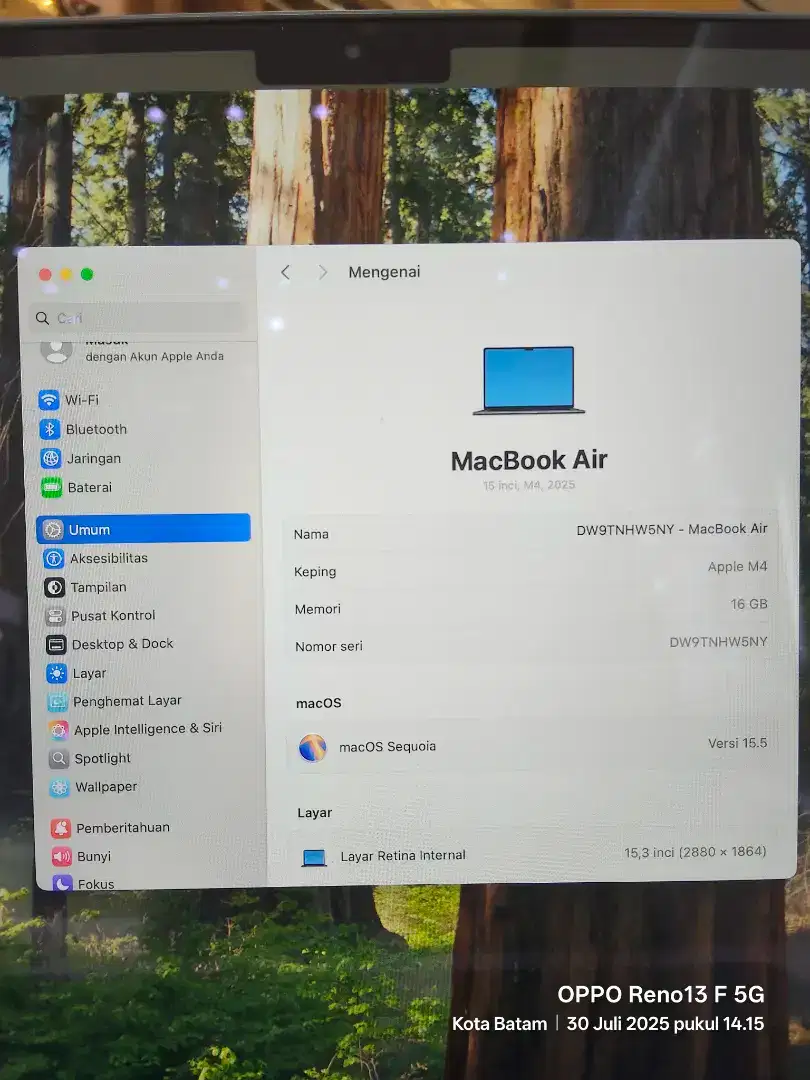The image size is (810, 1080).
Task: Click the '16 GB' memory value
Action: tap(749, 604)
